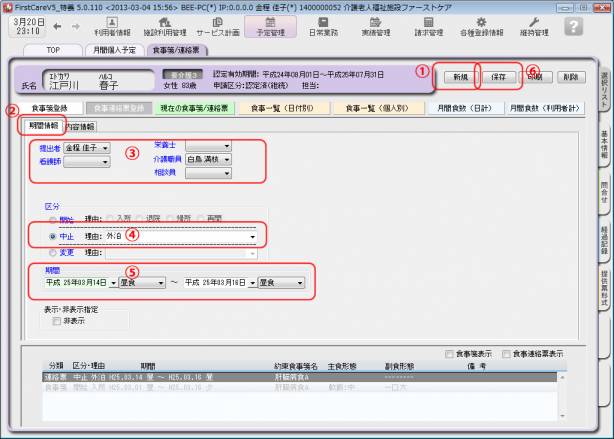The image size is (614, 439).
Task: Open the 日常業務 module
Action: tap(323, 27)
